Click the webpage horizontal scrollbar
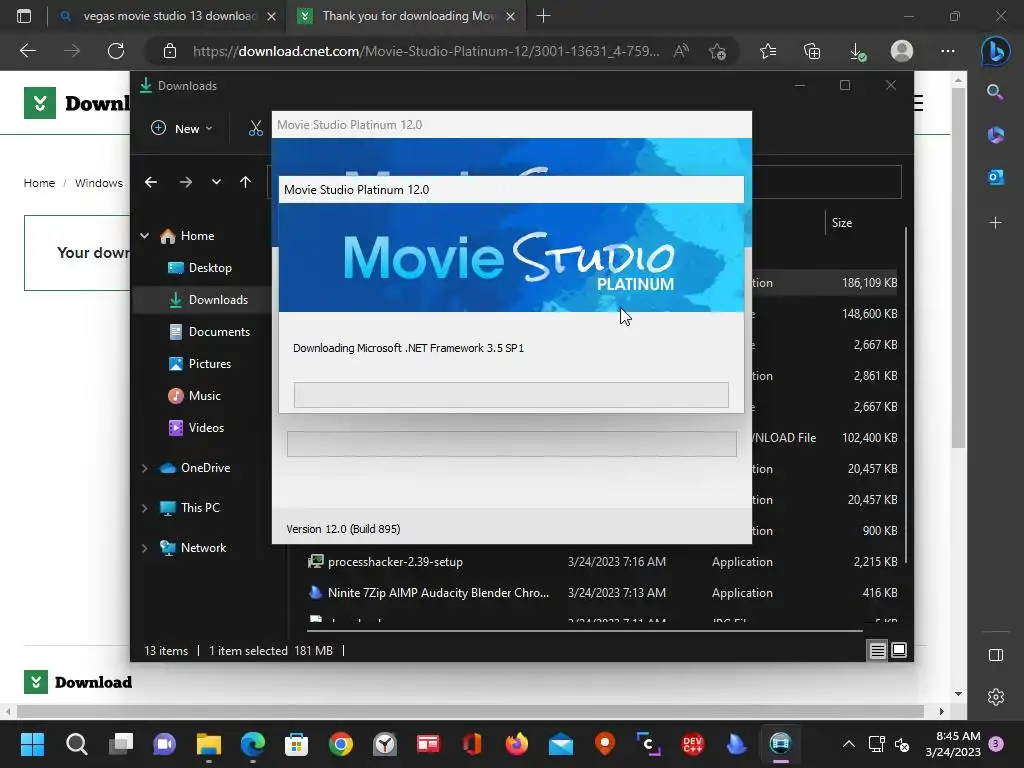1024x768 pixels. (470, 711)
